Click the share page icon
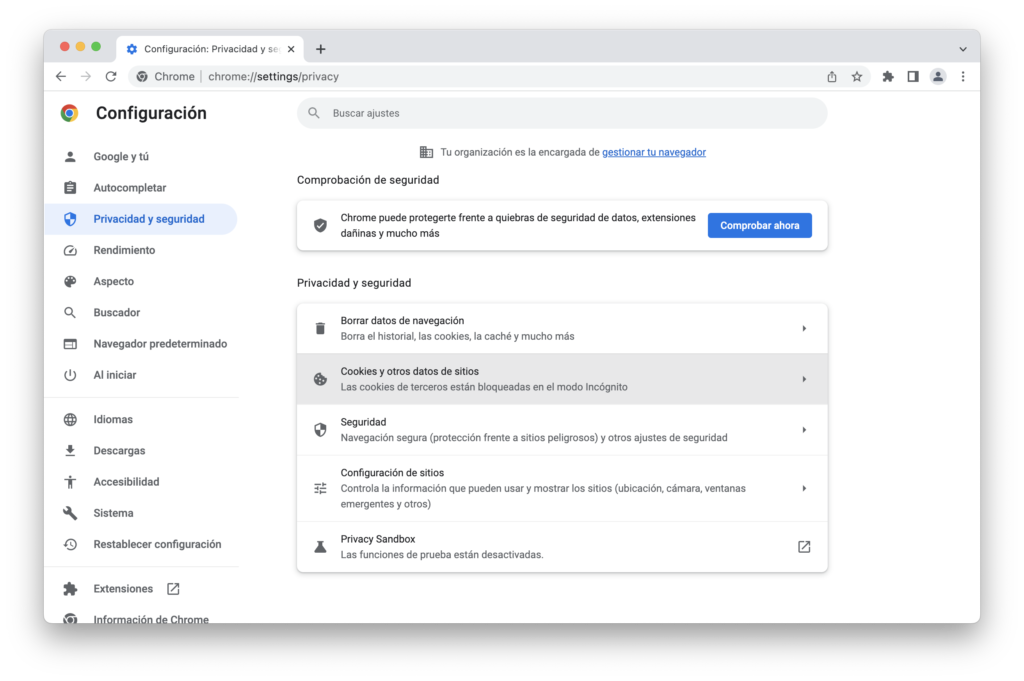This screenshot has width=1024, height=681. point(832,76)
